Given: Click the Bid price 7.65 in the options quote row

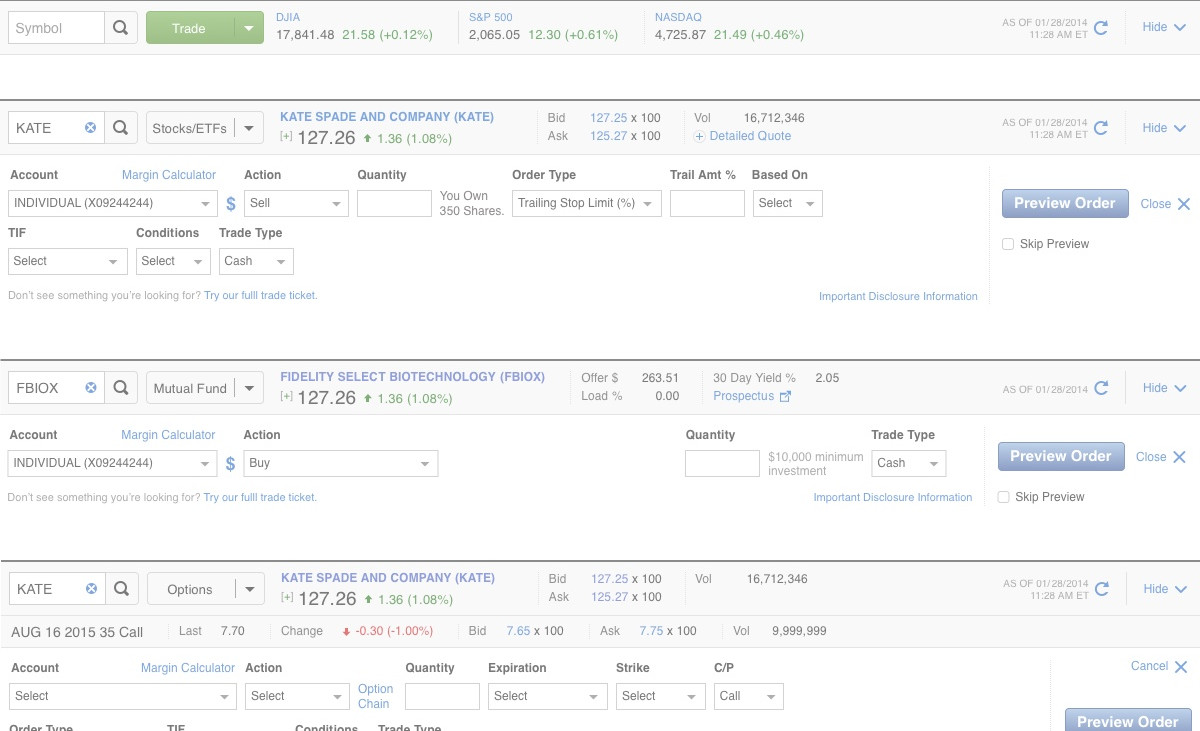Looking at the screenshot, I should point(518,631).
